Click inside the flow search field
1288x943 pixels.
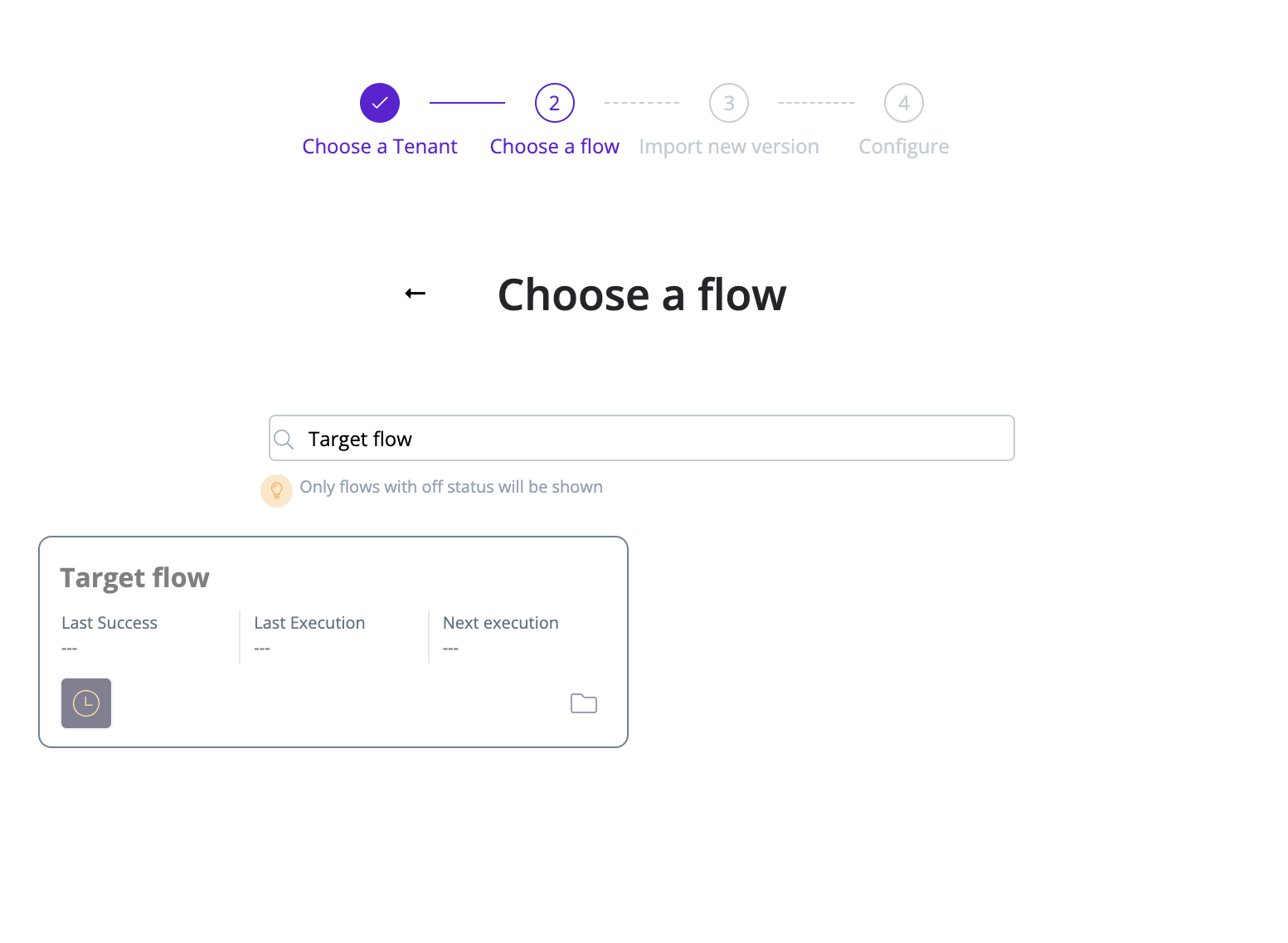pyautogui.click(x=641, y=438)
